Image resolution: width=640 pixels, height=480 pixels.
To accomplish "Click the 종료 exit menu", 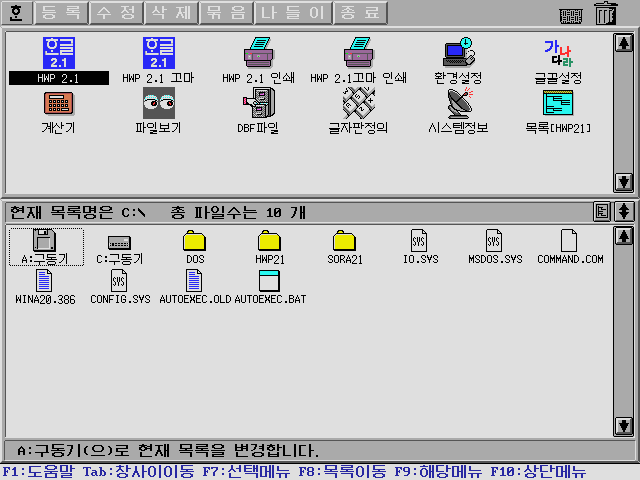I will (x=360, y=13).
